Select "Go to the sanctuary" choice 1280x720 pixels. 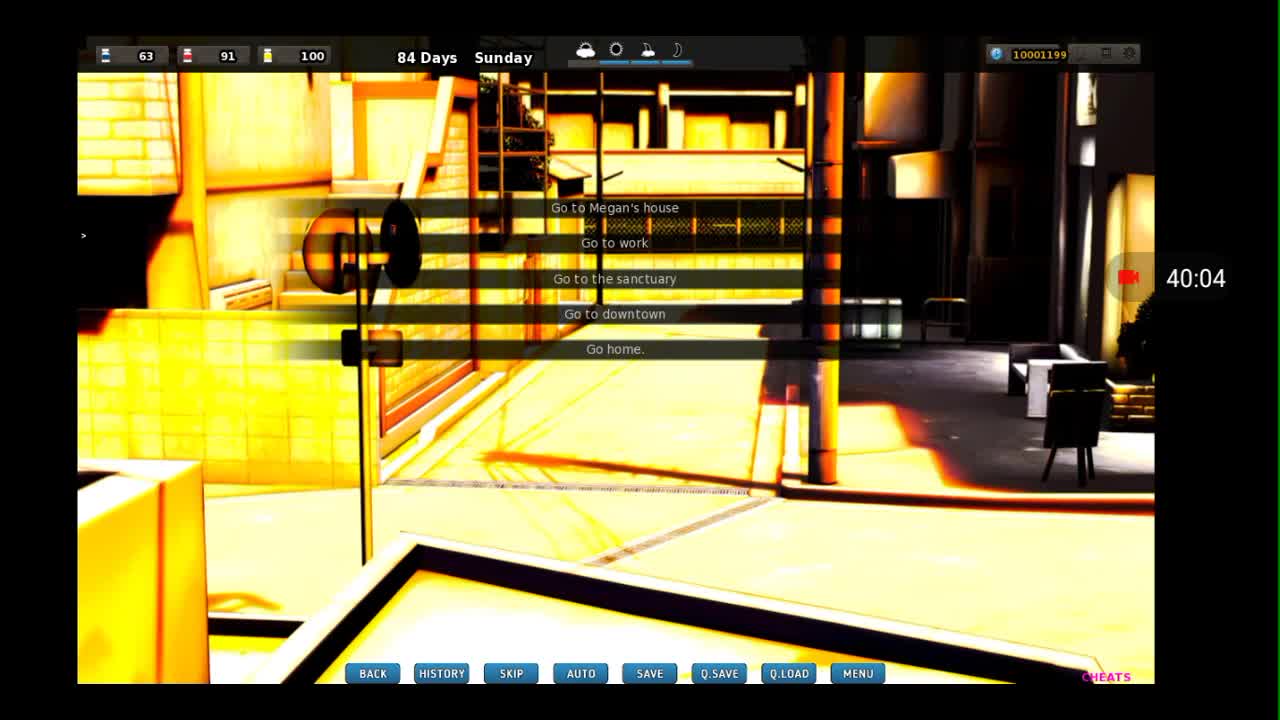tap(615, 279)
